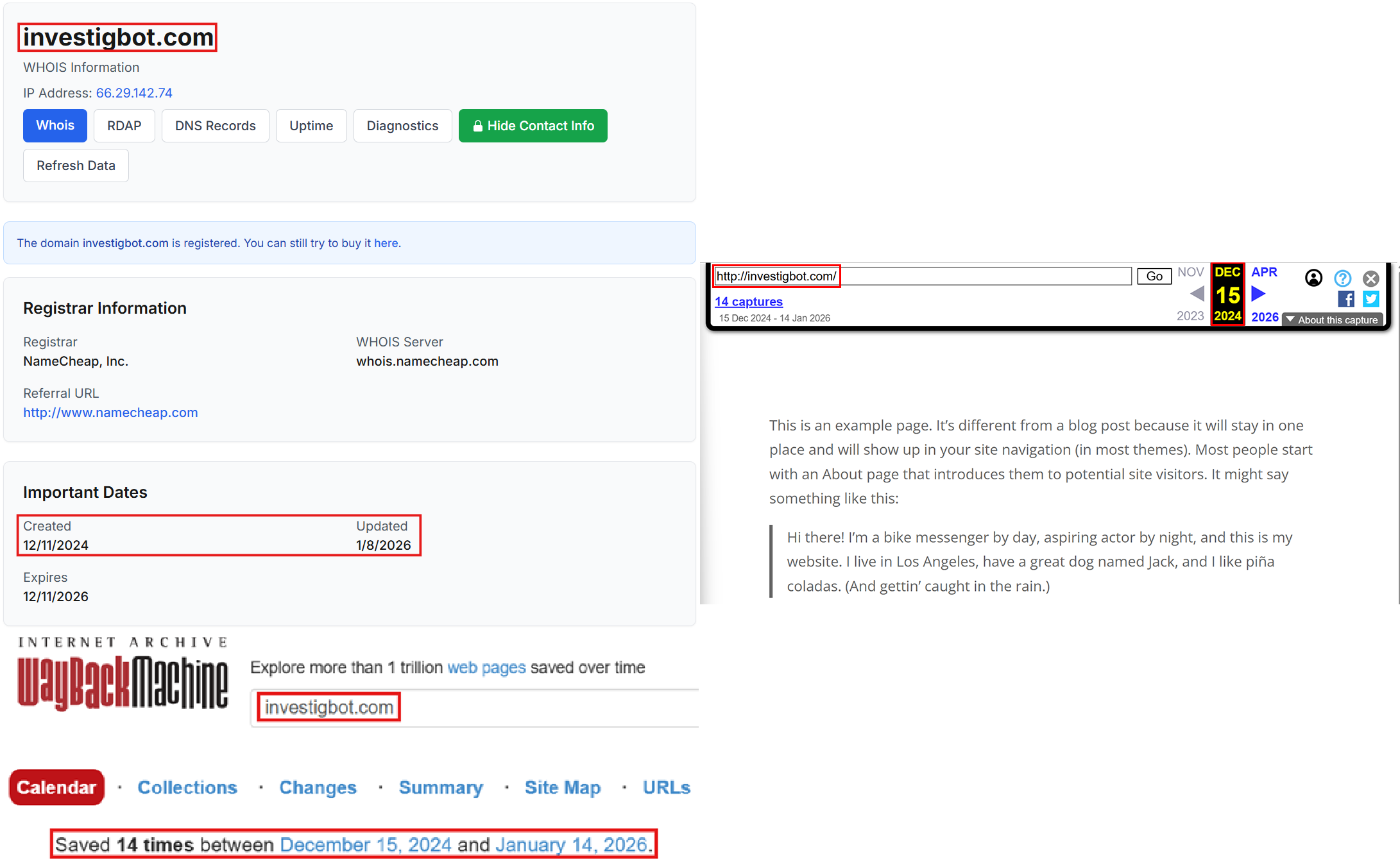The image size is (1400, 868).
Task: Visit the namecheap.com referral URL
Action: point(110,413)
